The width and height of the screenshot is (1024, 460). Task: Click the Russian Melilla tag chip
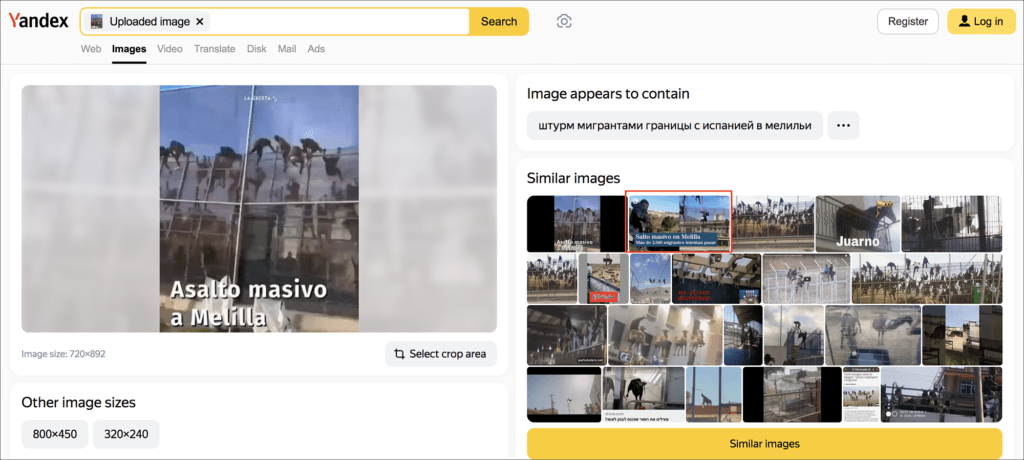[x=674, y=126]
